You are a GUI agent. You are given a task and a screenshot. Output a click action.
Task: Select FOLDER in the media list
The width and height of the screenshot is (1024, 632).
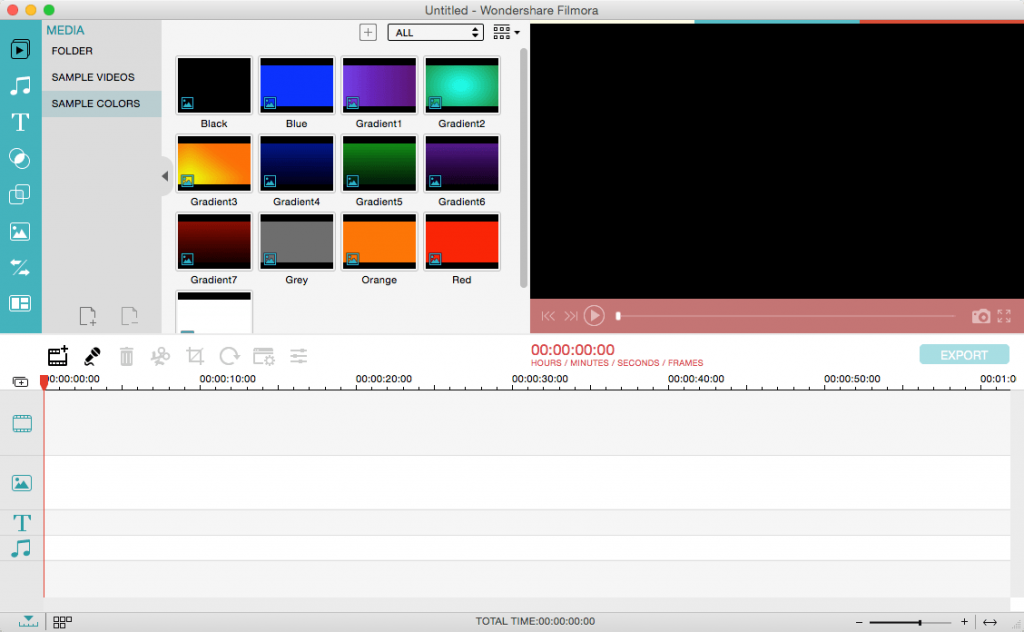coord(72,51)
